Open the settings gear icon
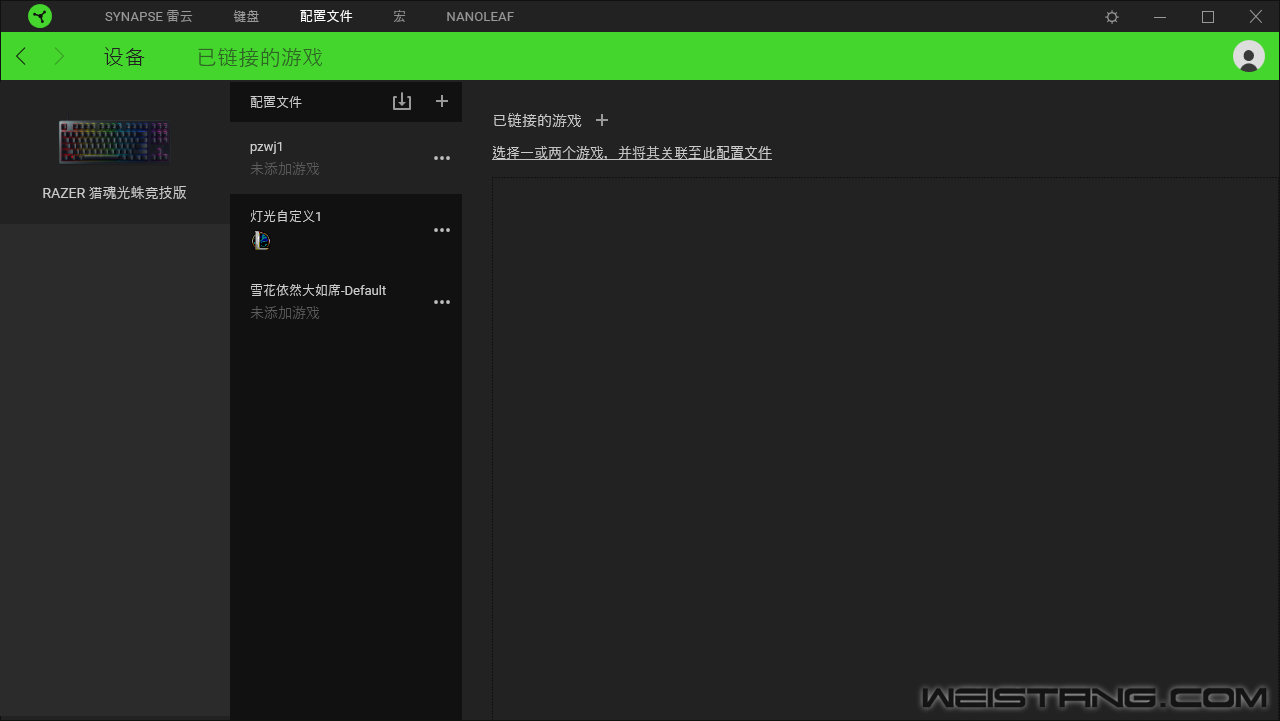This screenshot has height=721, width=1280. (1112, 17)
